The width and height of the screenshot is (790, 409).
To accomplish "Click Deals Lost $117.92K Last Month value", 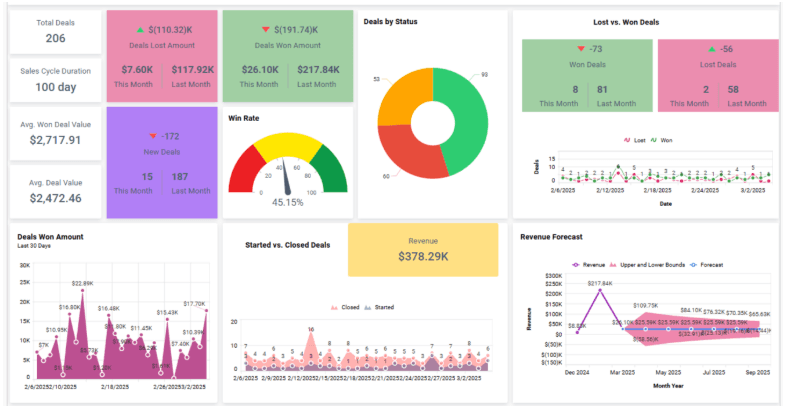I will [x=193, y=70].
